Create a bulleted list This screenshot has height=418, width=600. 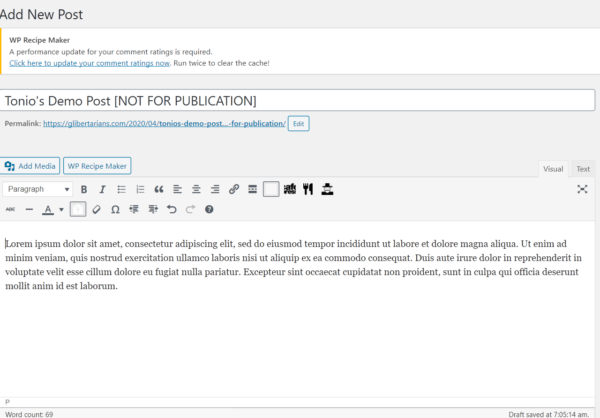[x=121, y=189]
